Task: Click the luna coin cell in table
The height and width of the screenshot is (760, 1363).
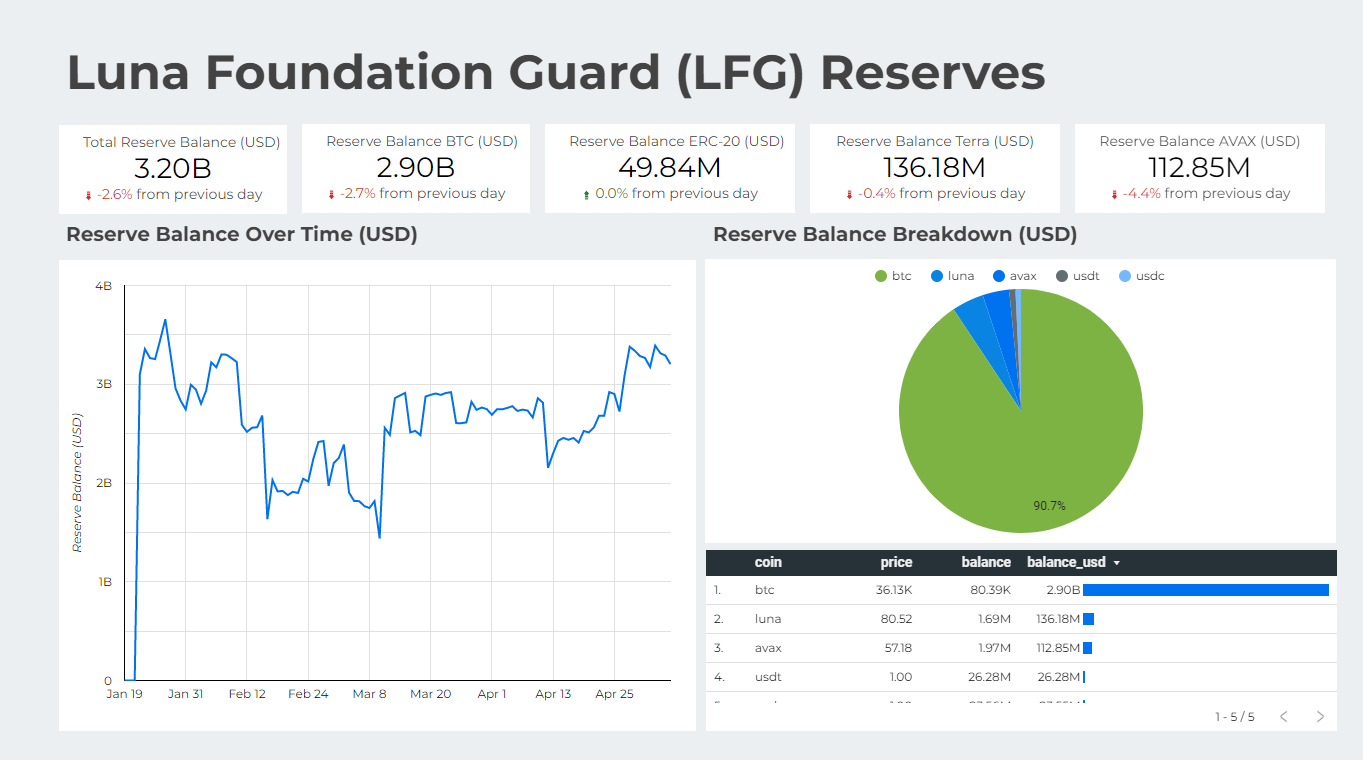Action: [x=768, y=619]
